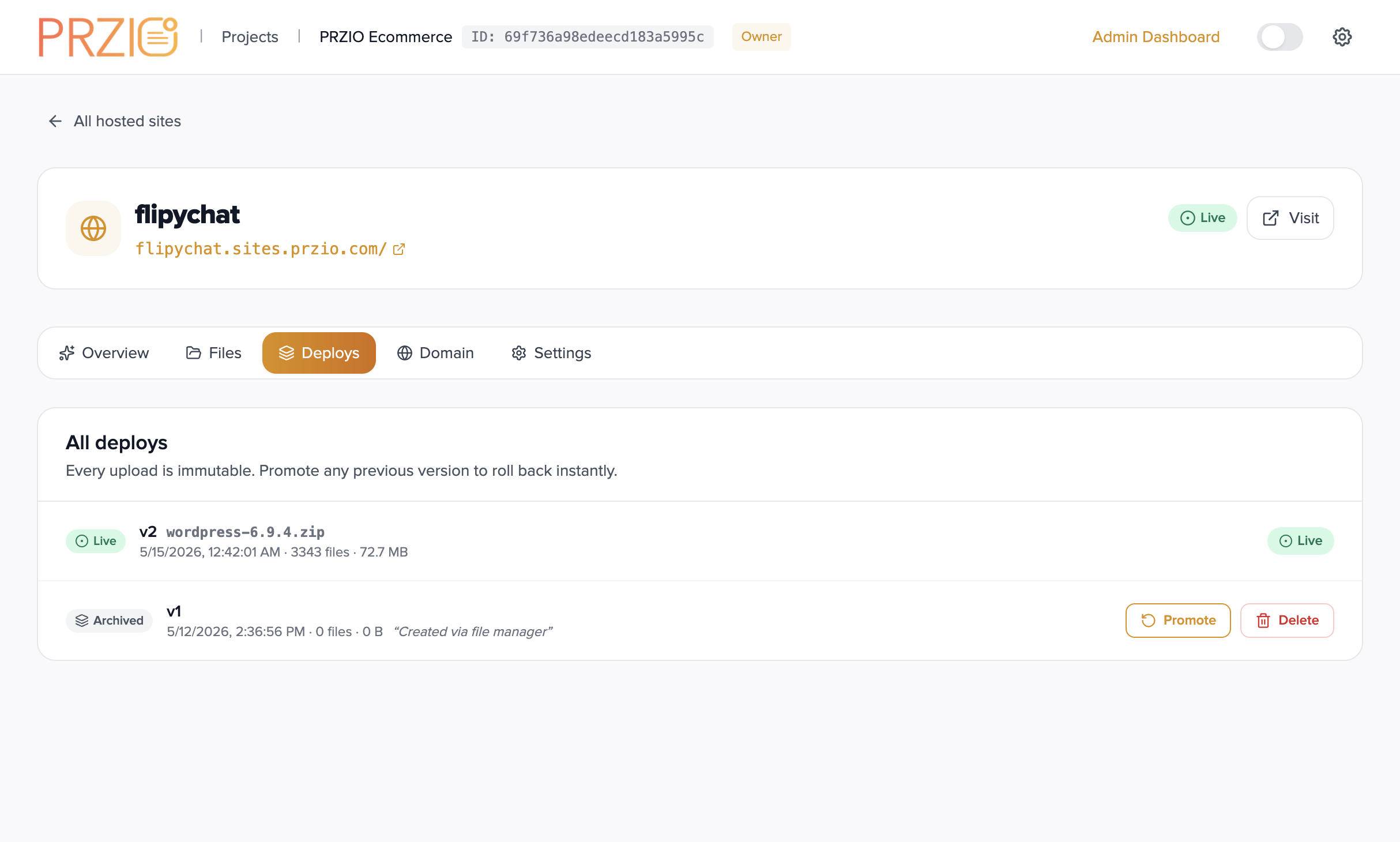Click the Archived badge on v1
The image size is (1400, 842).
109,621
